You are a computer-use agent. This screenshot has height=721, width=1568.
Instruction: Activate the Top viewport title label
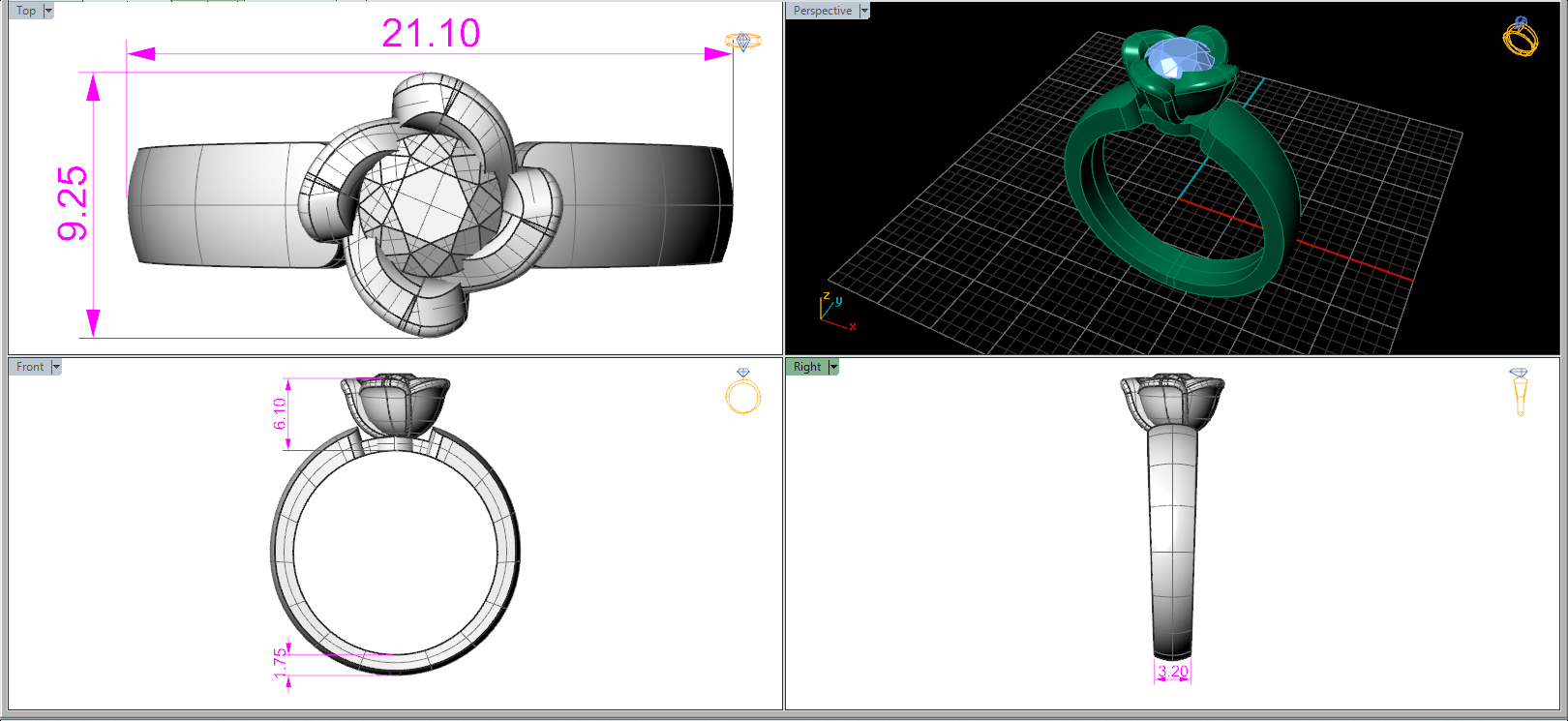[x=26, y=11]
